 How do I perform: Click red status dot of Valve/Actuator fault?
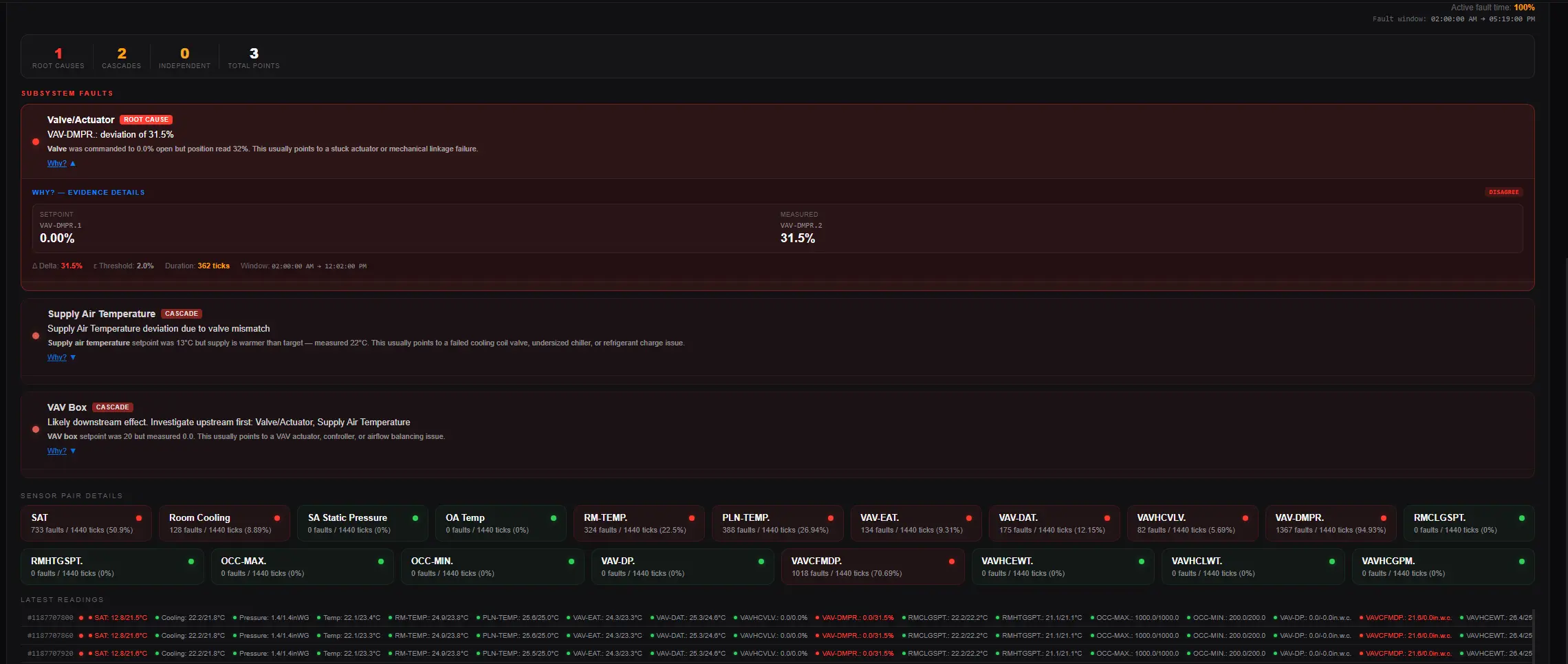[36, 142]
